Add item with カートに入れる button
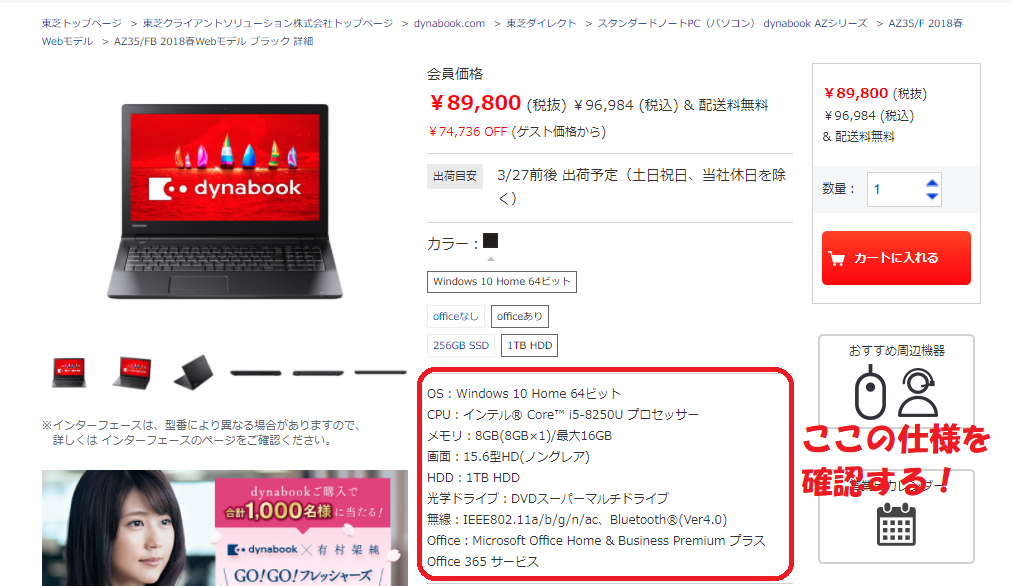Image resolution: width=1012 pixels, height=586 pixels. pyautogui.click(x=896, y=258)
